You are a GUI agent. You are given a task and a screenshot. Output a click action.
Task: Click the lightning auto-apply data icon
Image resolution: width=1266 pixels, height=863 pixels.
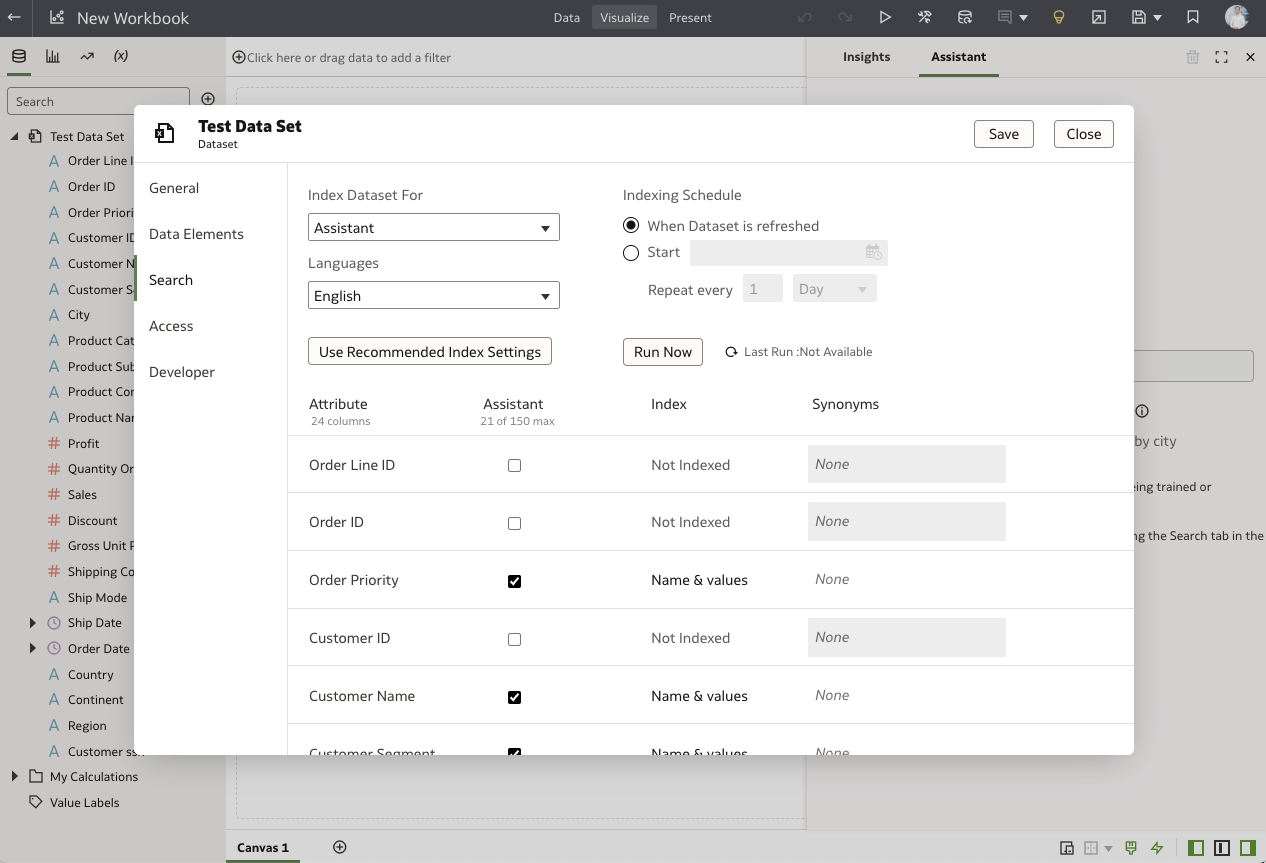(1156, 847)
